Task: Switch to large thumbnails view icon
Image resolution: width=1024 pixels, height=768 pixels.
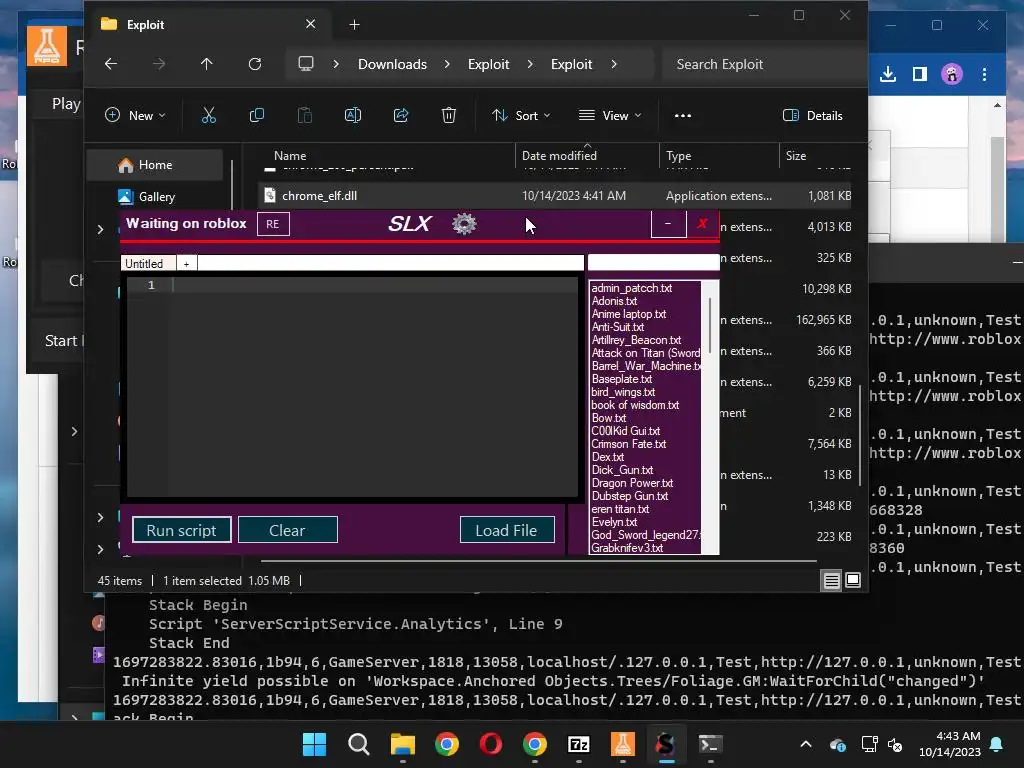Action: tap(853, 580)
